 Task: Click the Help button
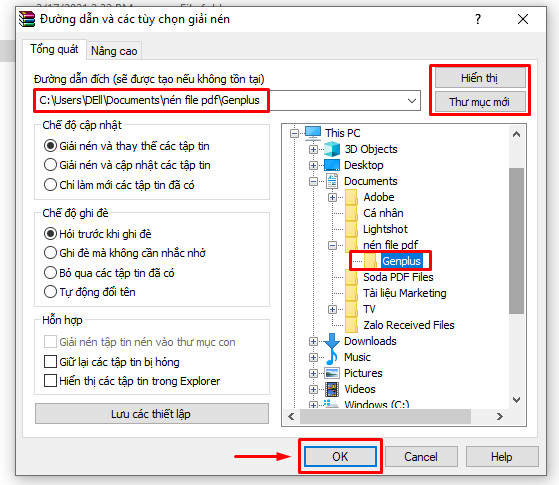(x=502, y=456)
